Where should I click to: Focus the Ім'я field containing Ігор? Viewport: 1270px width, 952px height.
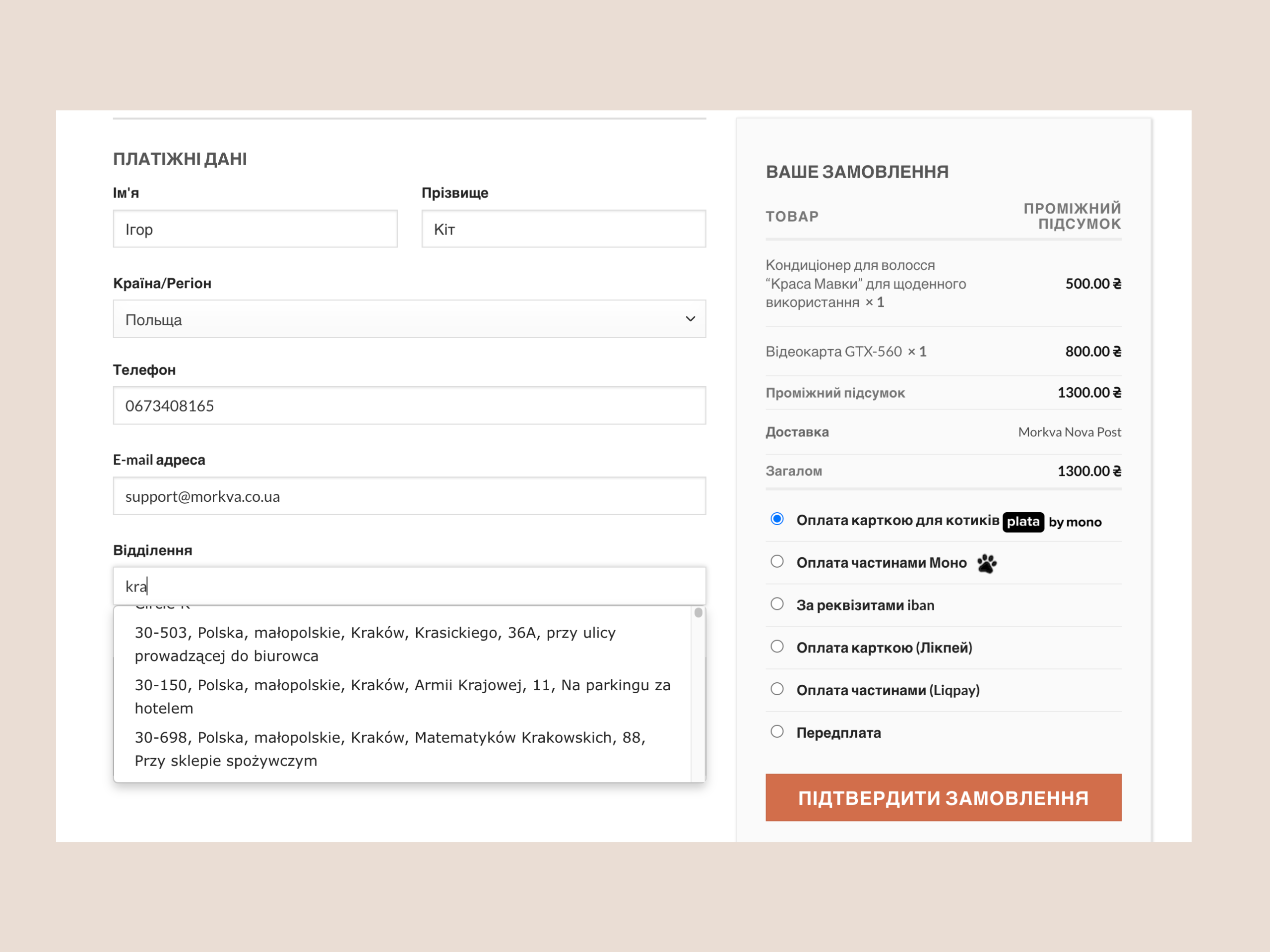pyautogui.click(x=255, y=229)
